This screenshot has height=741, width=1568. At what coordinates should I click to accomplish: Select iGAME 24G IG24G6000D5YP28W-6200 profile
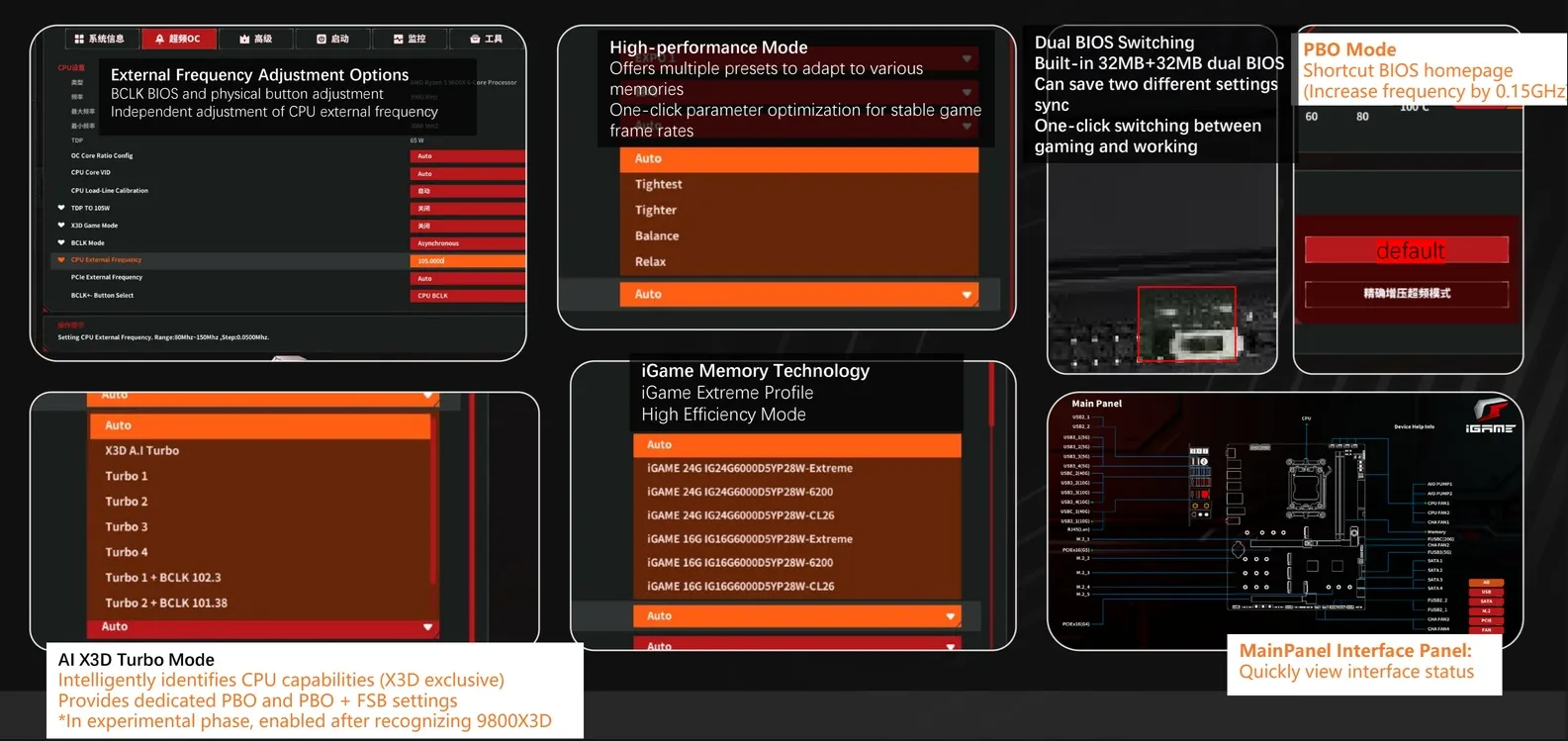click(x=797, y=492)
